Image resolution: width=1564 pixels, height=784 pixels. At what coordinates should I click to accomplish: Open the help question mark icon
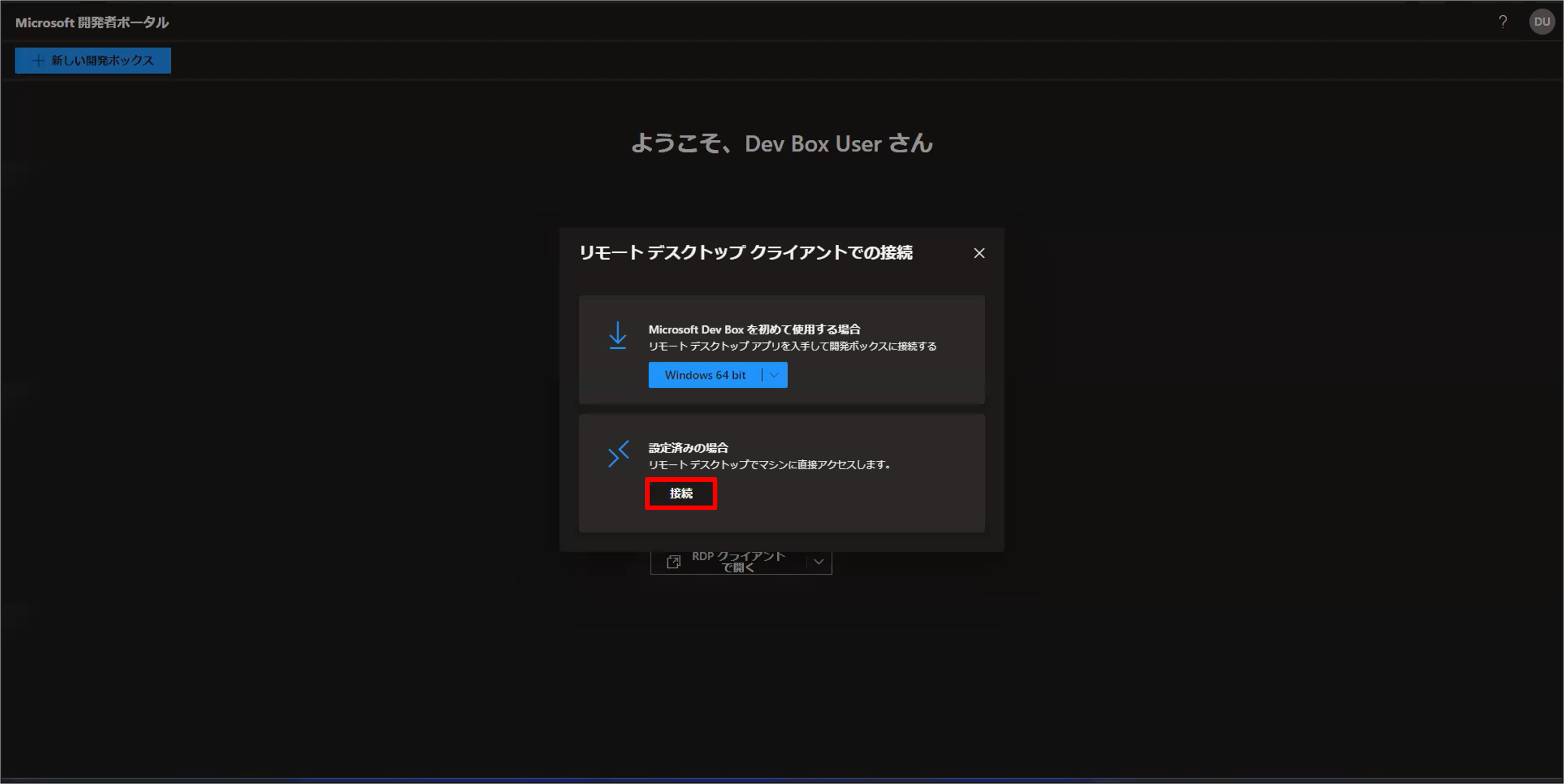(x=1503, y=22)
